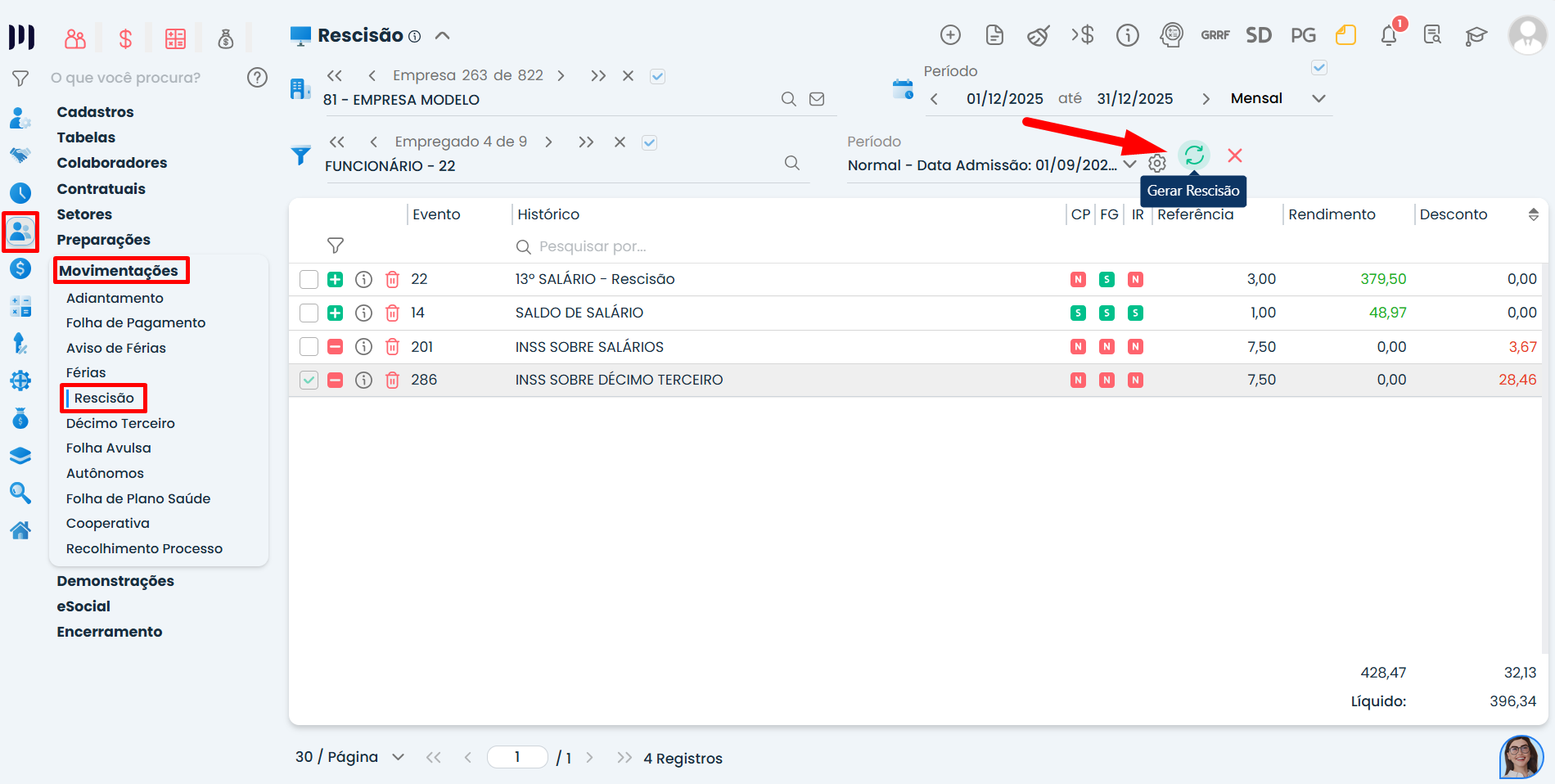Image resolution: width=1555 pixels, height=784 pixels.
Task: Go to next Empregado with single arrow
Action: click(x=548, y=142)
